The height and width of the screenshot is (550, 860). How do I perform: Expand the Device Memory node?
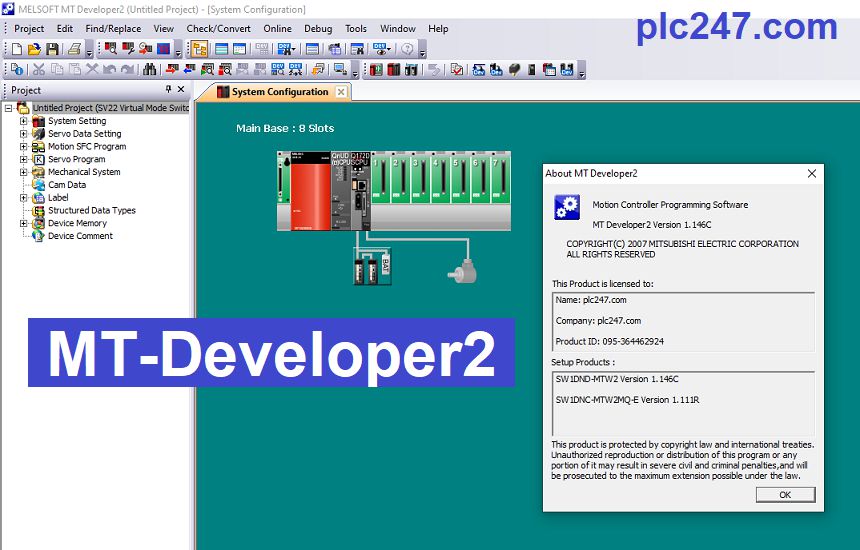point(23,223)
